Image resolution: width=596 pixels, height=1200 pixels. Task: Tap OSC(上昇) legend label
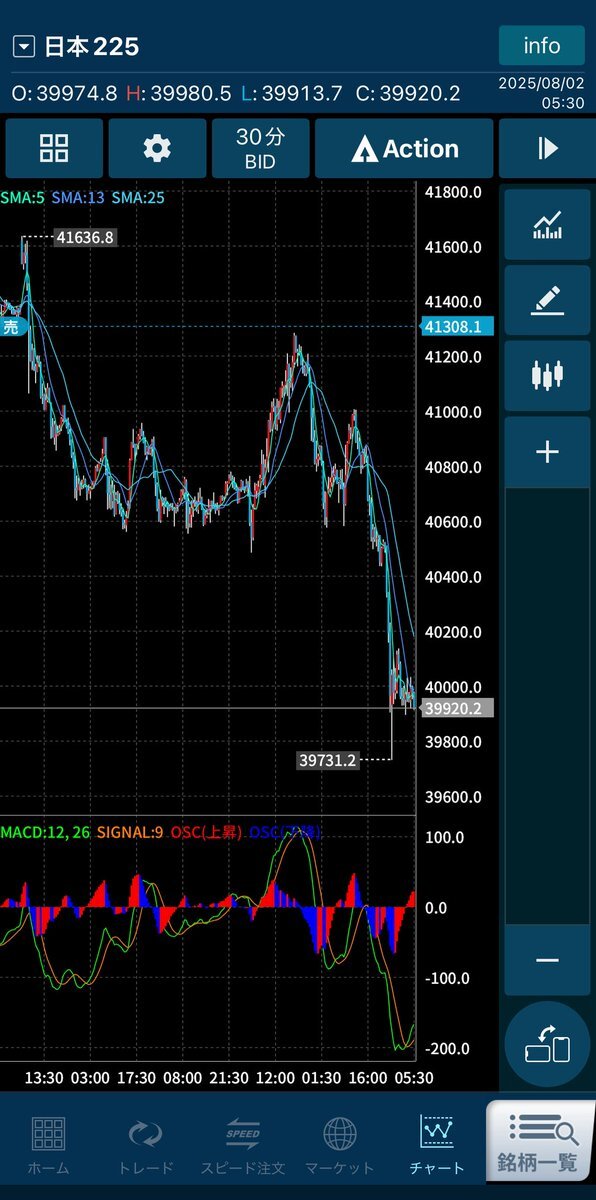pyautogui.click(x=207, y=832)
